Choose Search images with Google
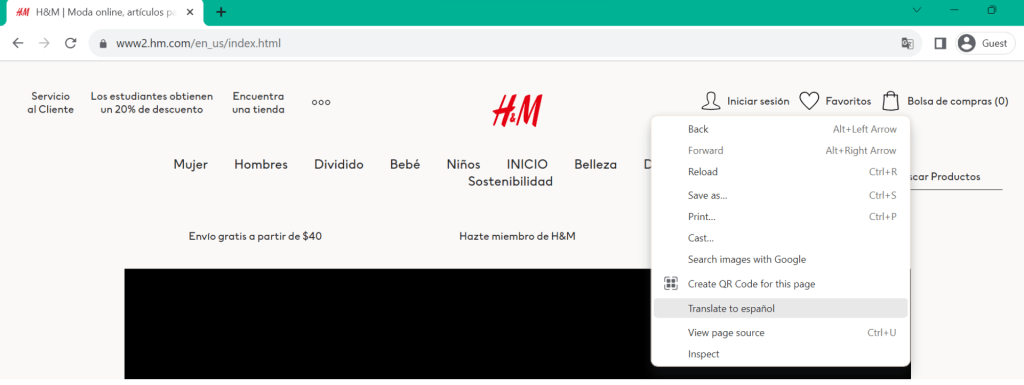Screen dimensions: 1024x385 [x=780, y=260]
